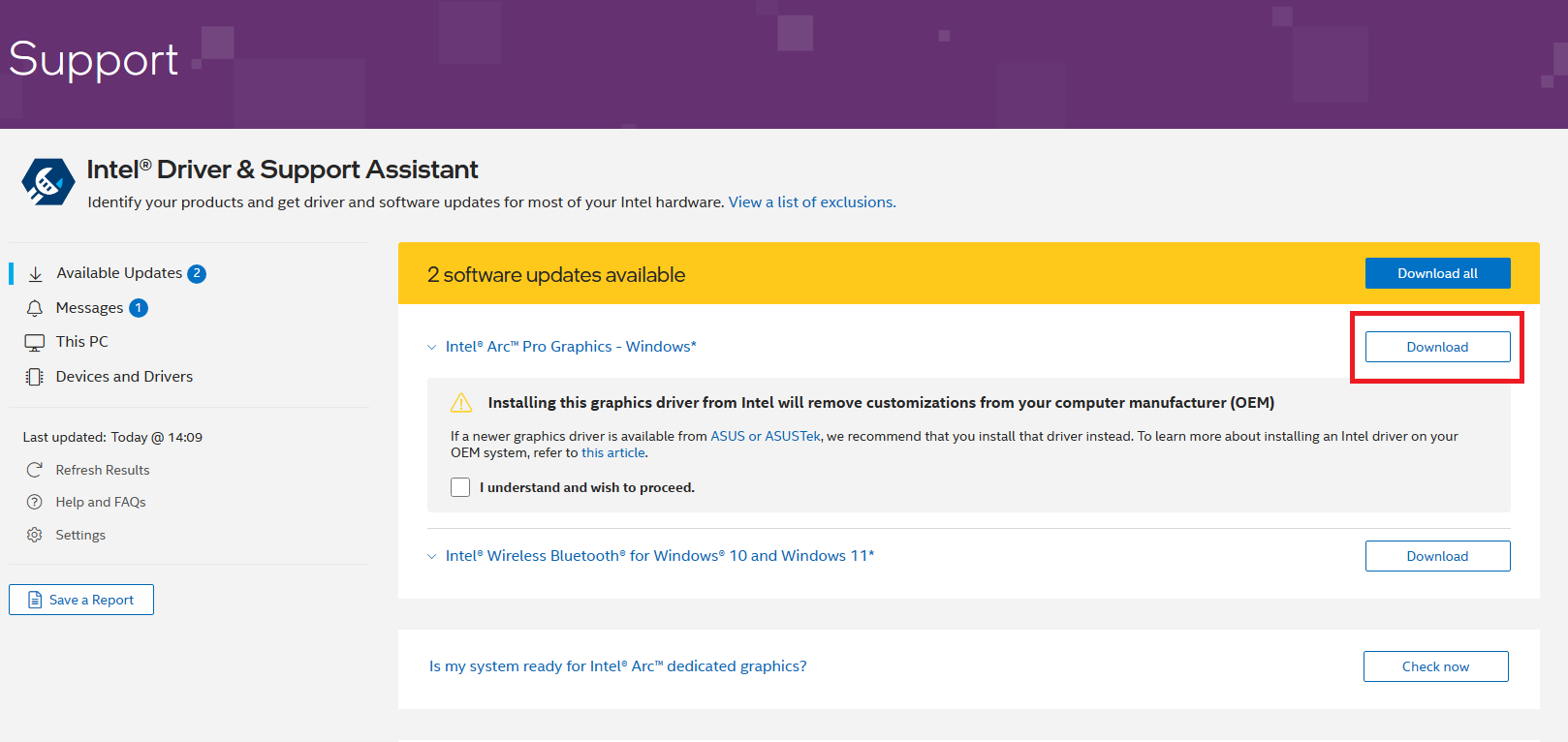Image resolution: width=1568 pixels, height=742 pixels.
Task: Click the Available Updates count badge
Action: pos(197,273)
